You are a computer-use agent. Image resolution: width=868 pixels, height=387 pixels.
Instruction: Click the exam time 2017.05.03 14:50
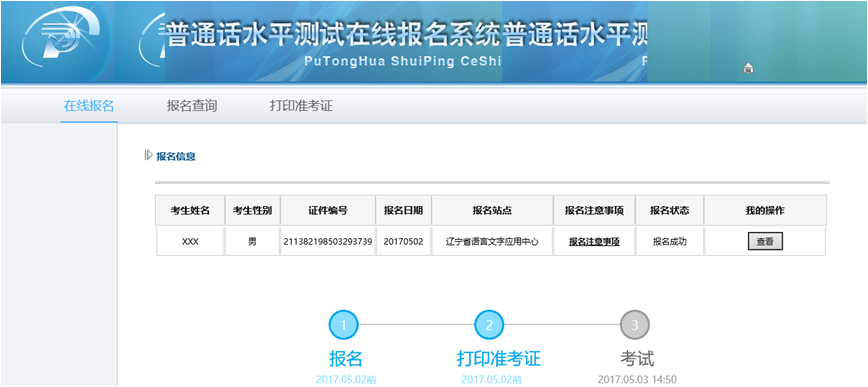pos(637,380)
